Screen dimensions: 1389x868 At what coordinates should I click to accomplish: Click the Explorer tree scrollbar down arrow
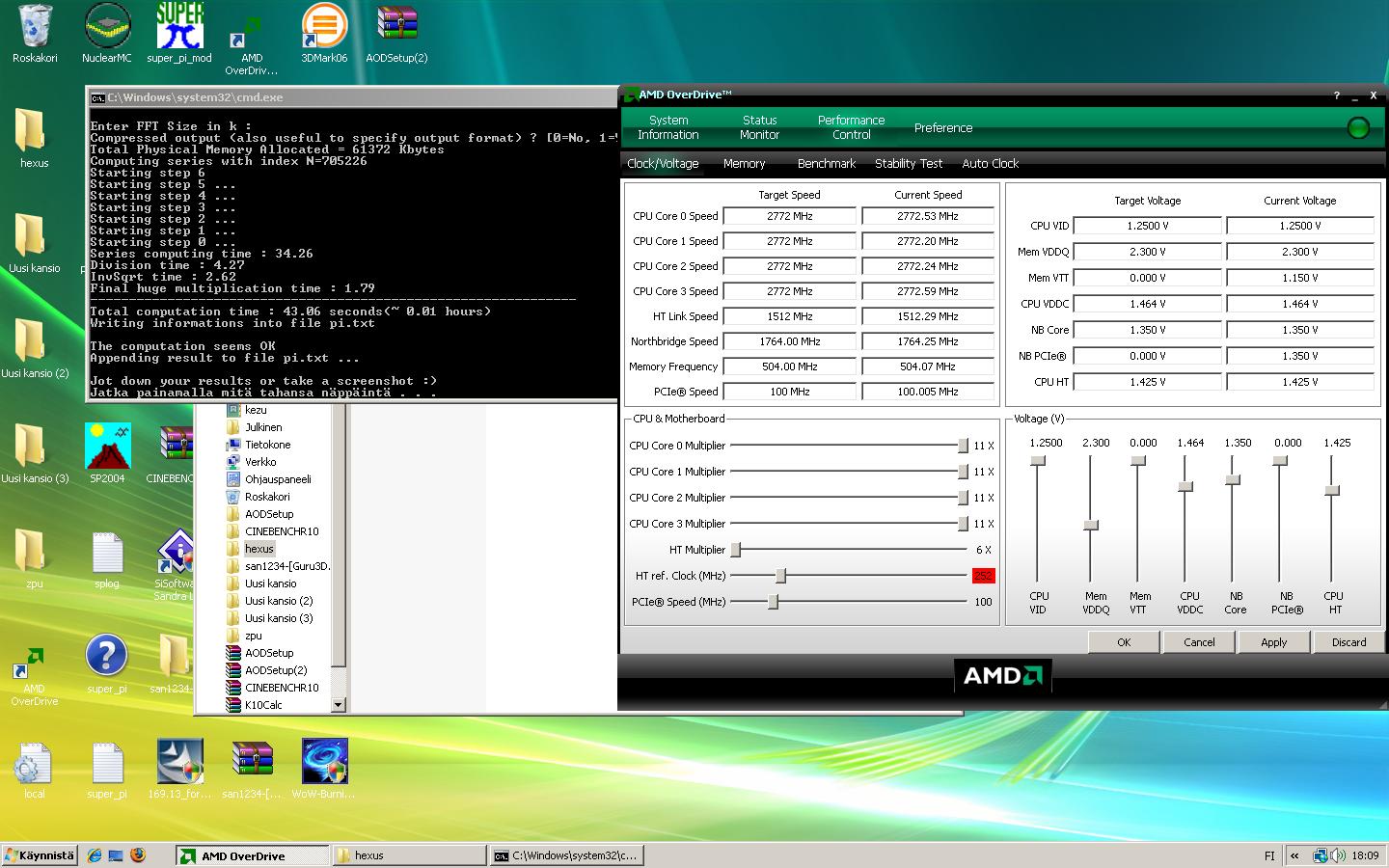[338, 705]
